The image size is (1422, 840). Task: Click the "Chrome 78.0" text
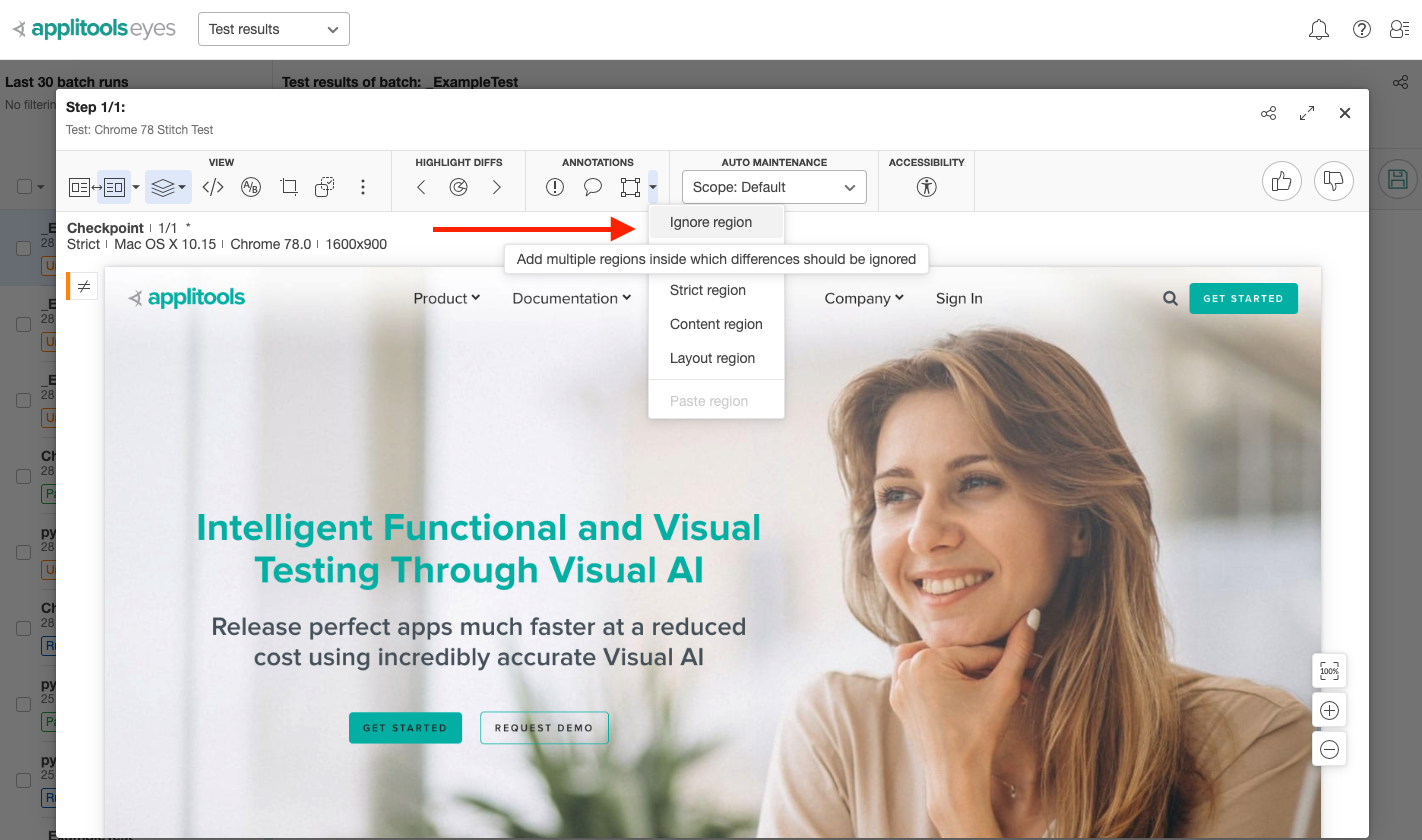coord(271,244)
